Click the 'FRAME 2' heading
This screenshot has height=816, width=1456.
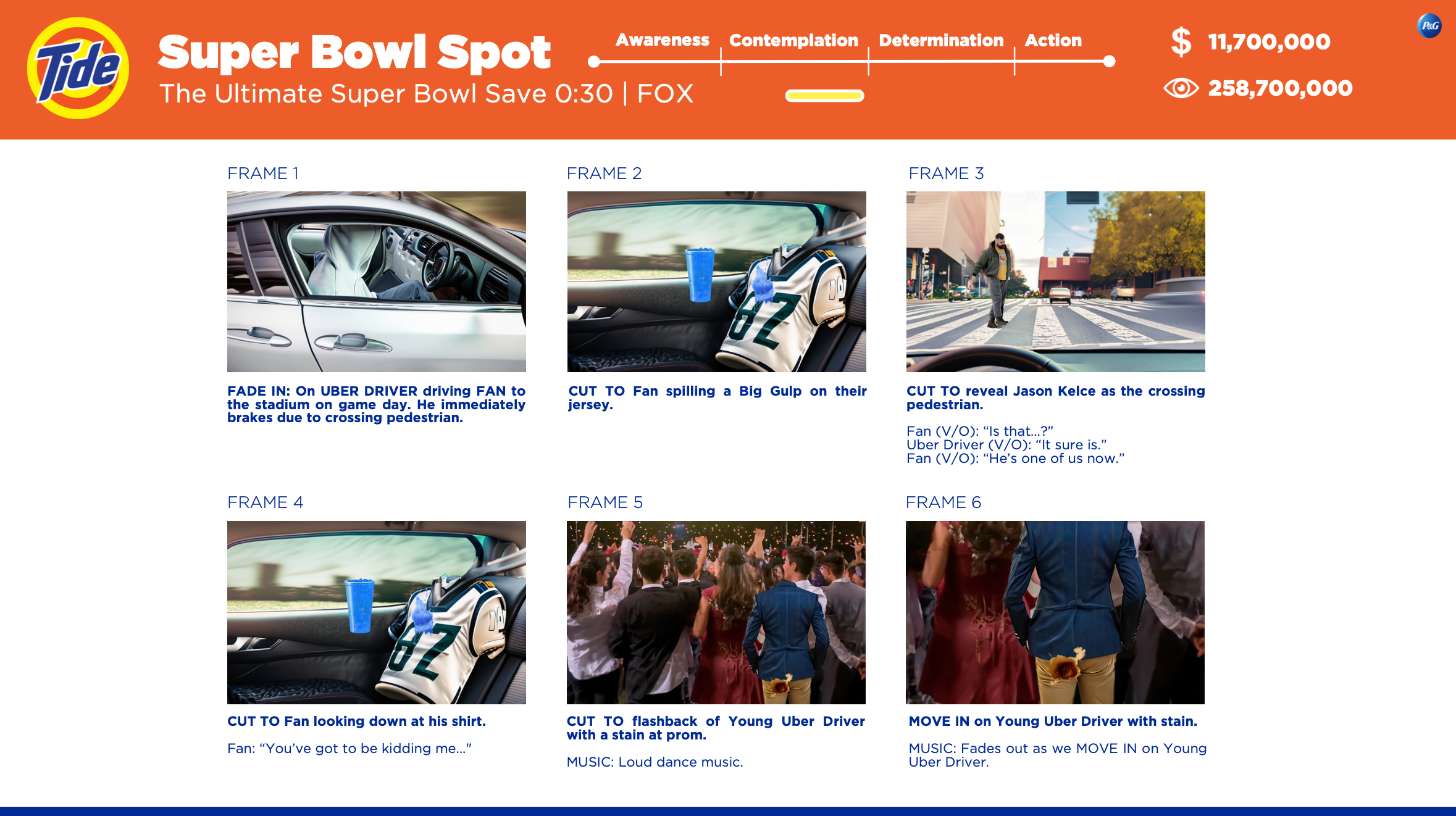(x=604, y=173)
